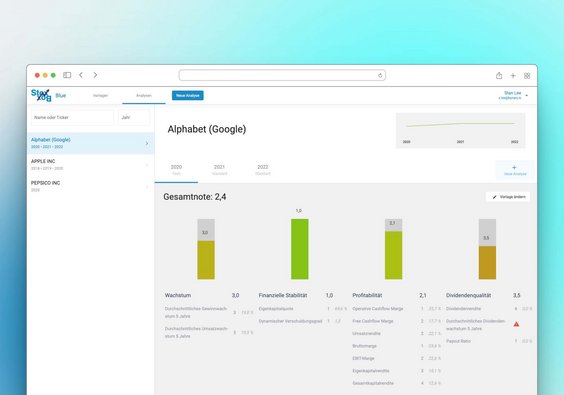Open the Vorlagen menu tab
Screen dimensions: 564x395
[x=100, y=95]
